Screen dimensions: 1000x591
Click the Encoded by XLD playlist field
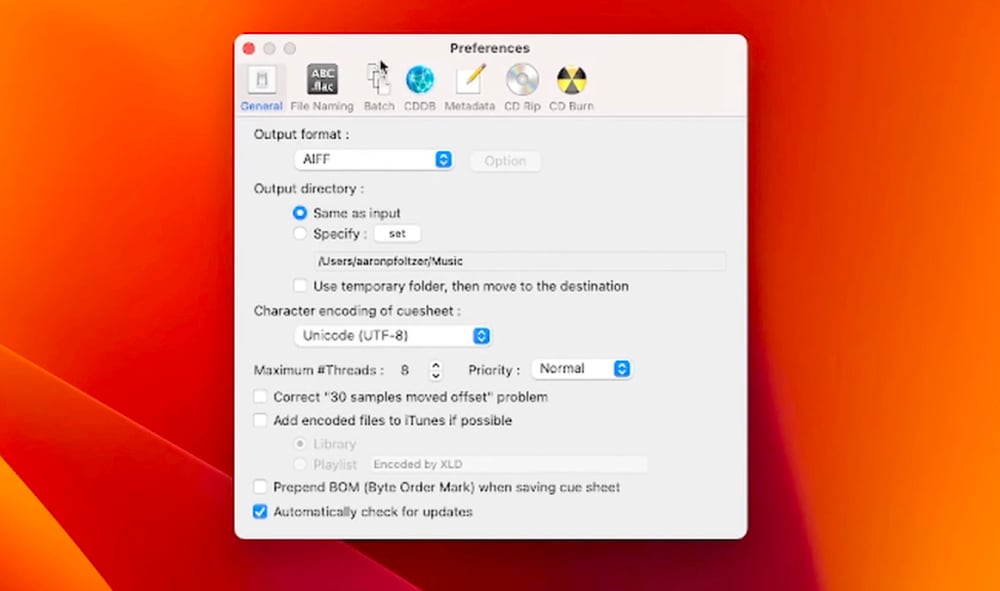[x=509, y=464]
